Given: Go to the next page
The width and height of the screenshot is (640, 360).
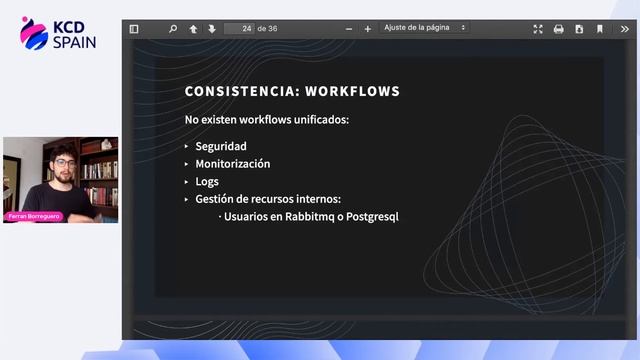Looking at the screenshot, I should tap(212, 29).
